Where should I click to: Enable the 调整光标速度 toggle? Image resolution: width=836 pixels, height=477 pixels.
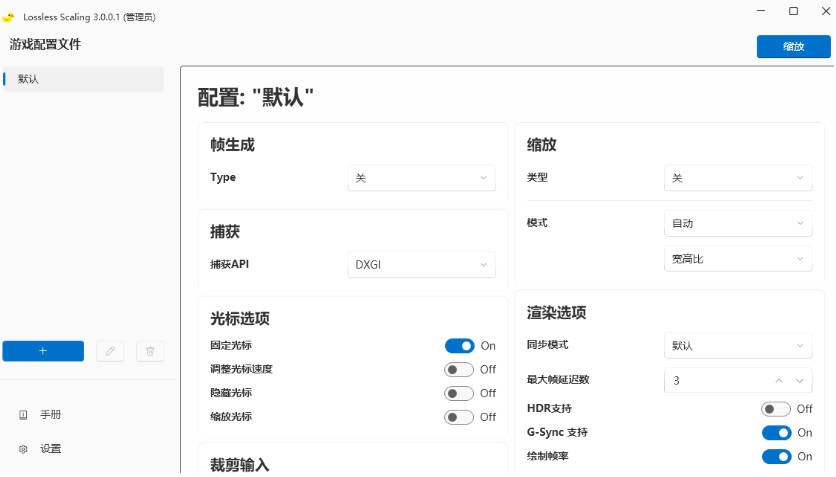[459, 369]
